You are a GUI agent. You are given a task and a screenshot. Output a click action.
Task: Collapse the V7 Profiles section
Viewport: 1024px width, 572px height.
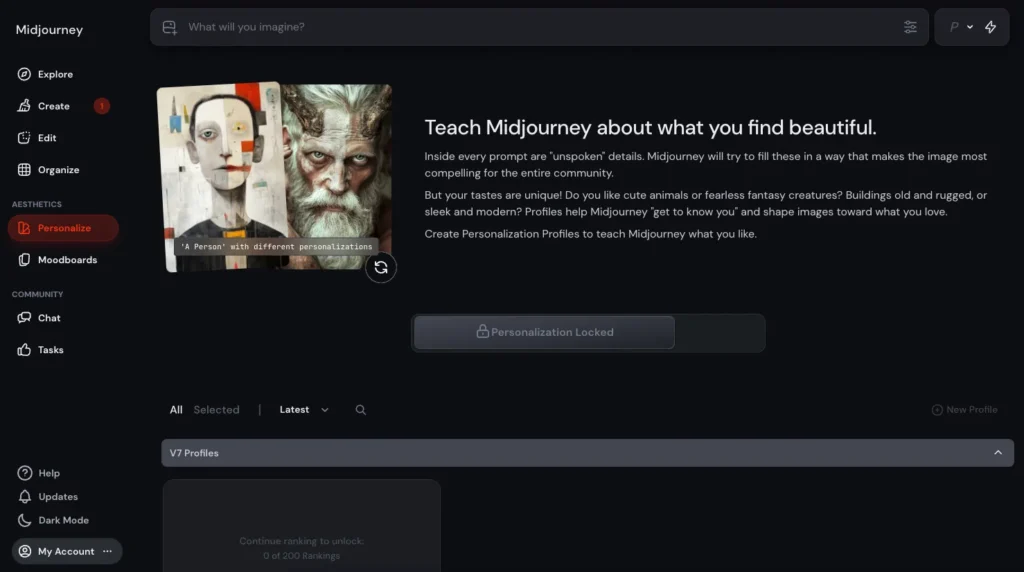[997, 453]
